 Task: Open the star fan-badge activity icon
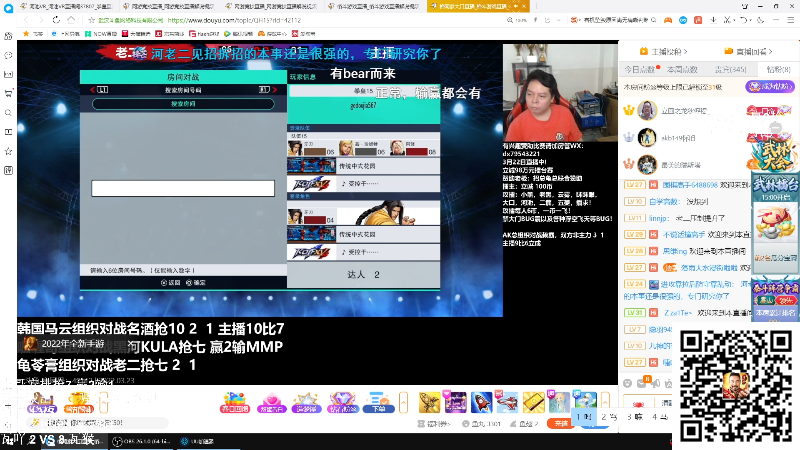coord(306,403)
